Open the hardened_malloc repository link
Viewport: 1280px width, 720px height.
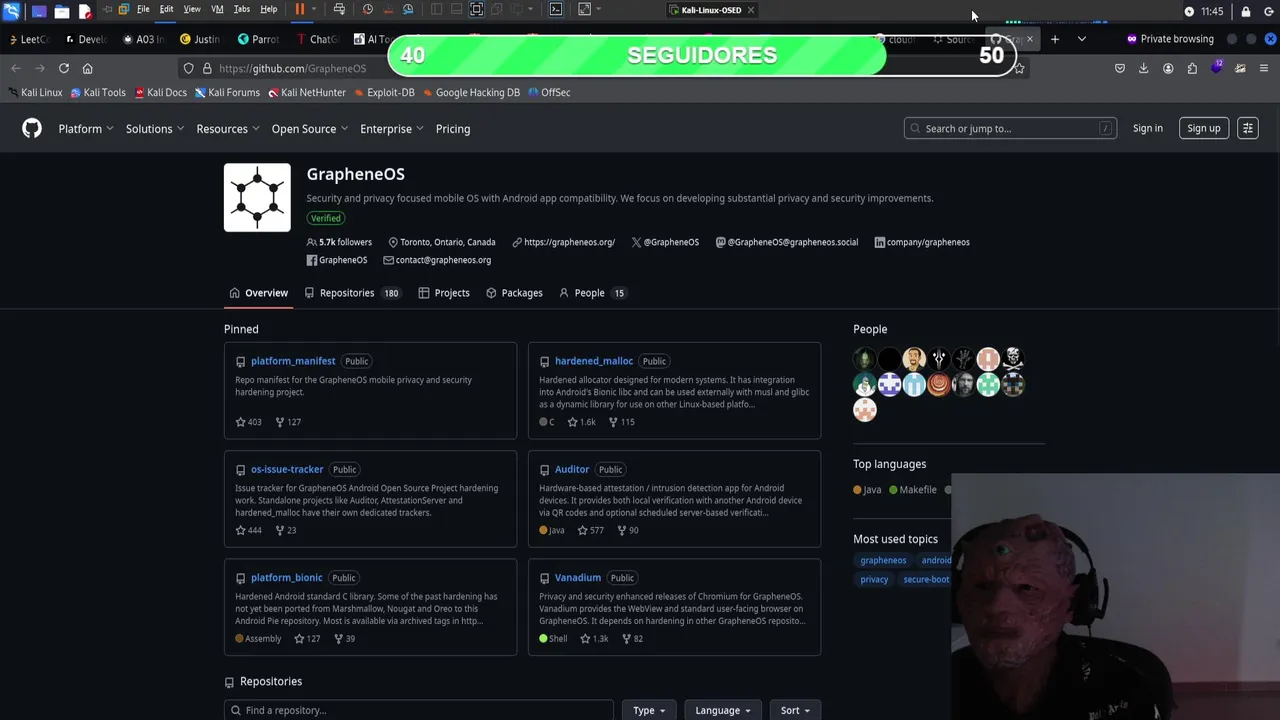pyautogui.click(x=594, y=361)
